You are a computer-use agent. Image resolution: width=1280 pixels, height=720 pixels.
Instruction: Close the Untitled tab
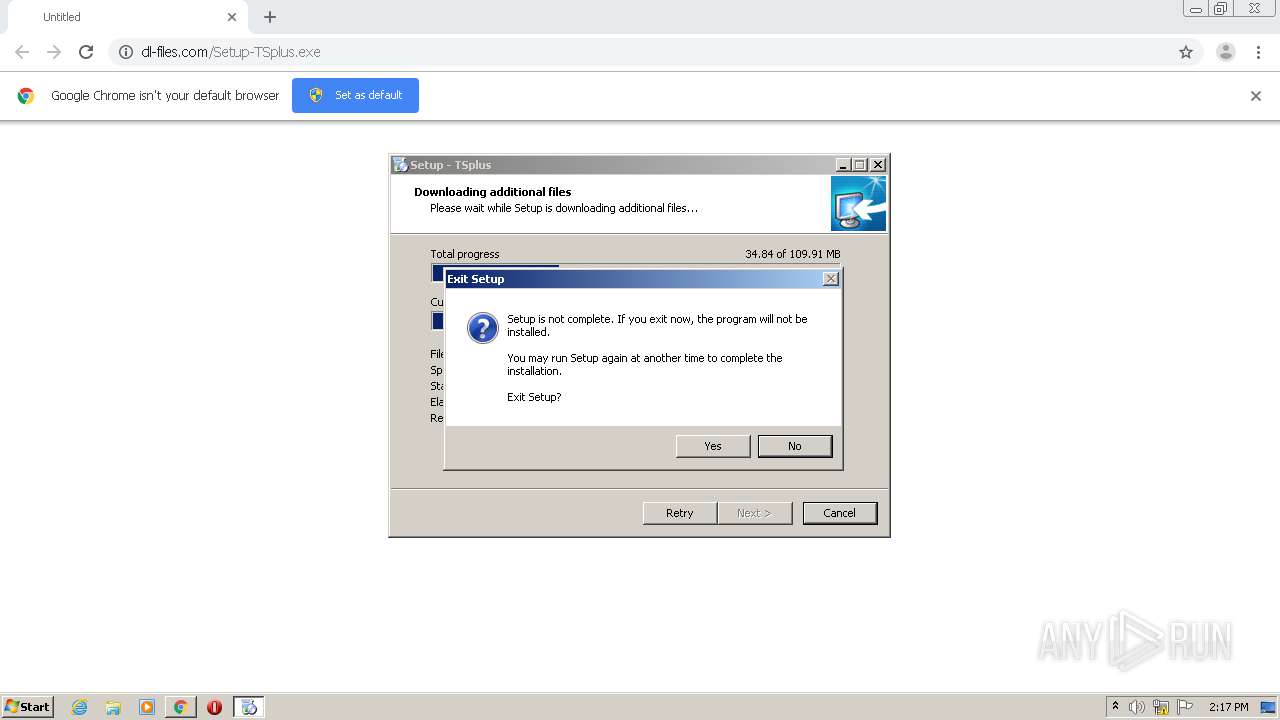pos(232,17)
